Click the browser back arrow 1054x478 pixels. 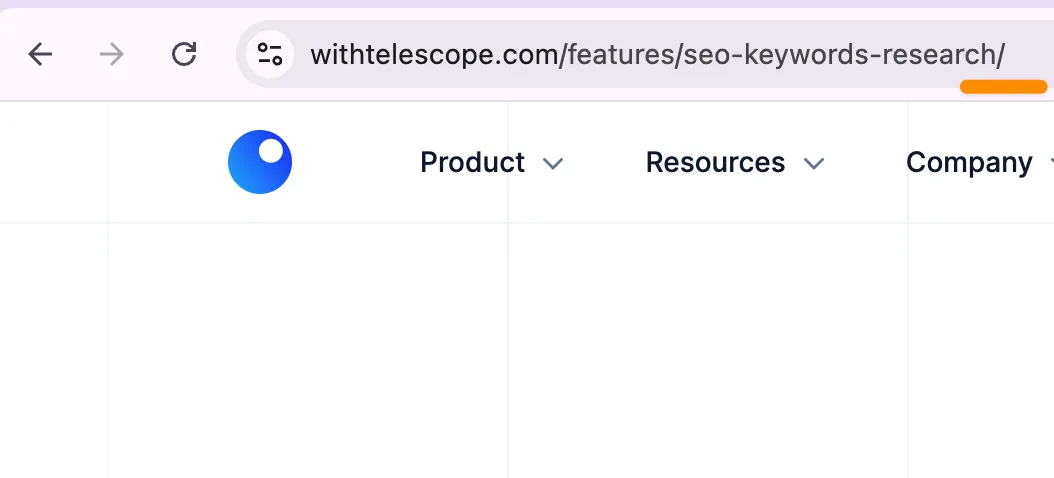pyautogui.click(x=40, y=54)
